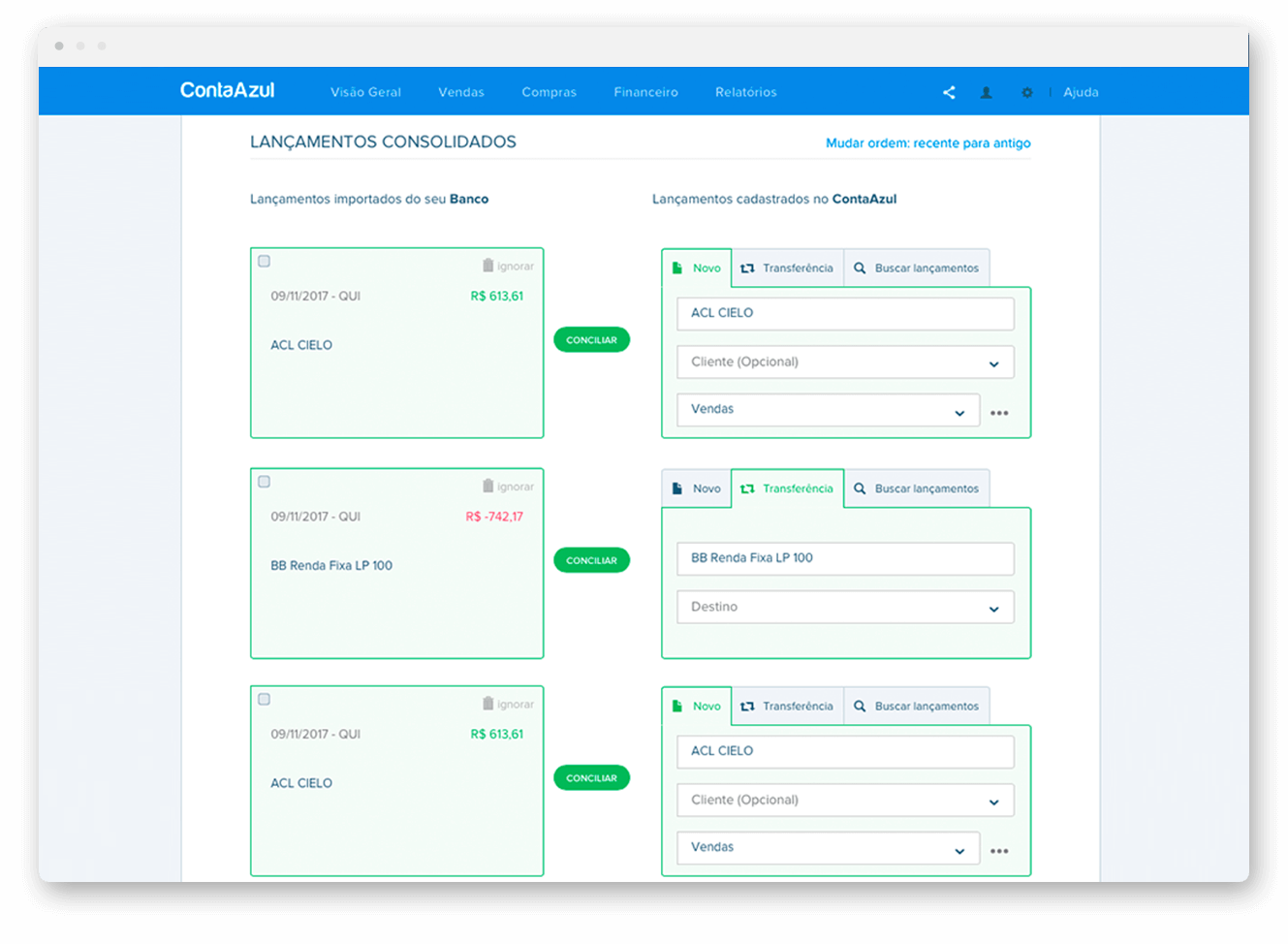
Task: Open the share icon in the blue top bar
Action: tap(948, 92)
